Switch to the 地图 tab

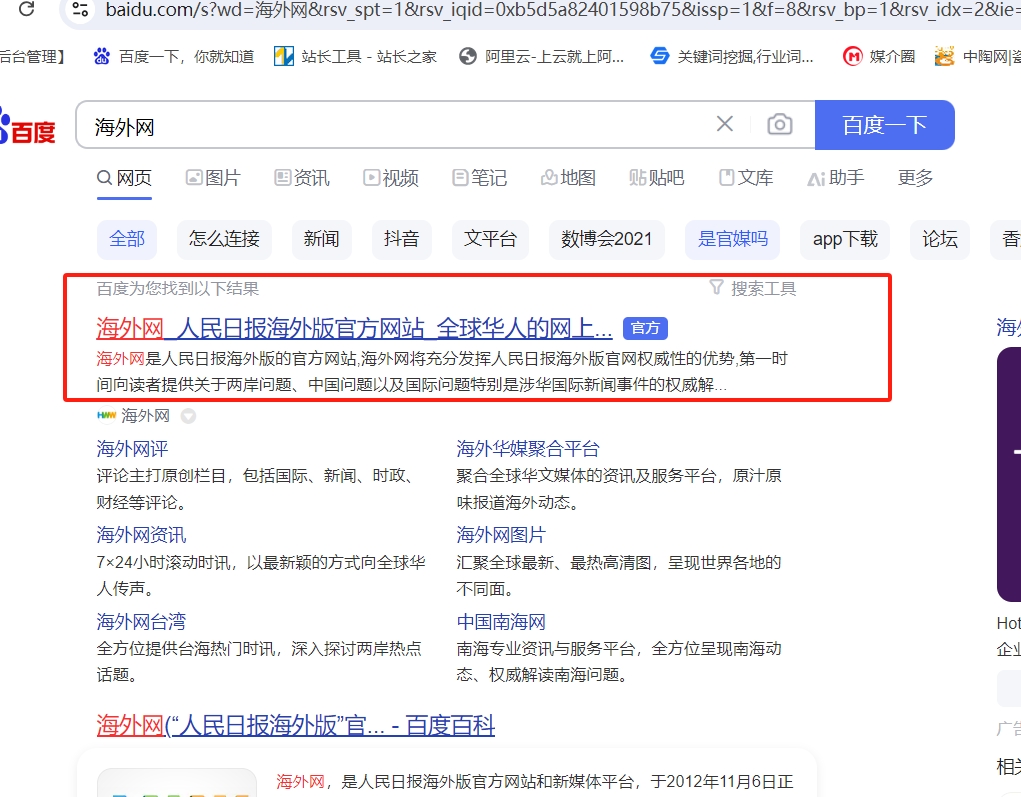pyautogui.click(x=568, y=178)
